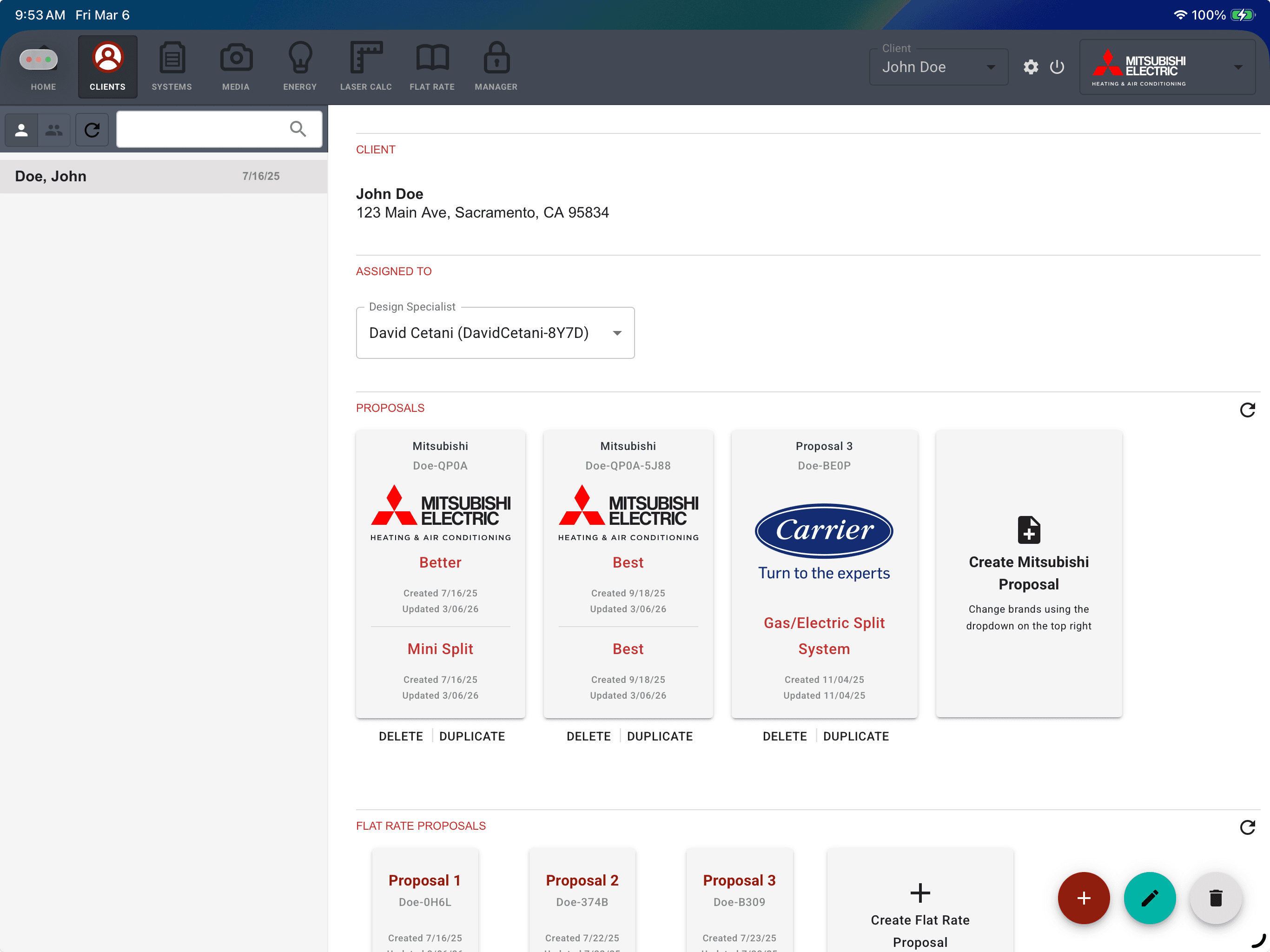Click the MANAGER tab label

point(496,87)
